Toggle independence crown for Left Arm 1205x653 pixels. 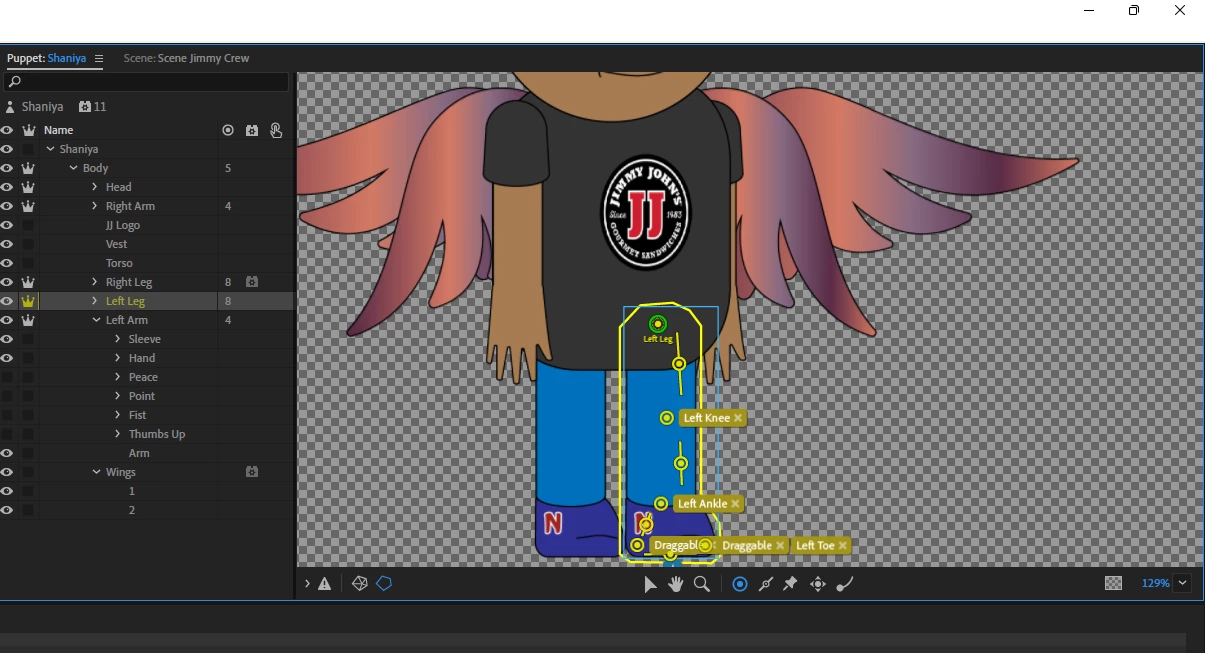click(28, 320)
